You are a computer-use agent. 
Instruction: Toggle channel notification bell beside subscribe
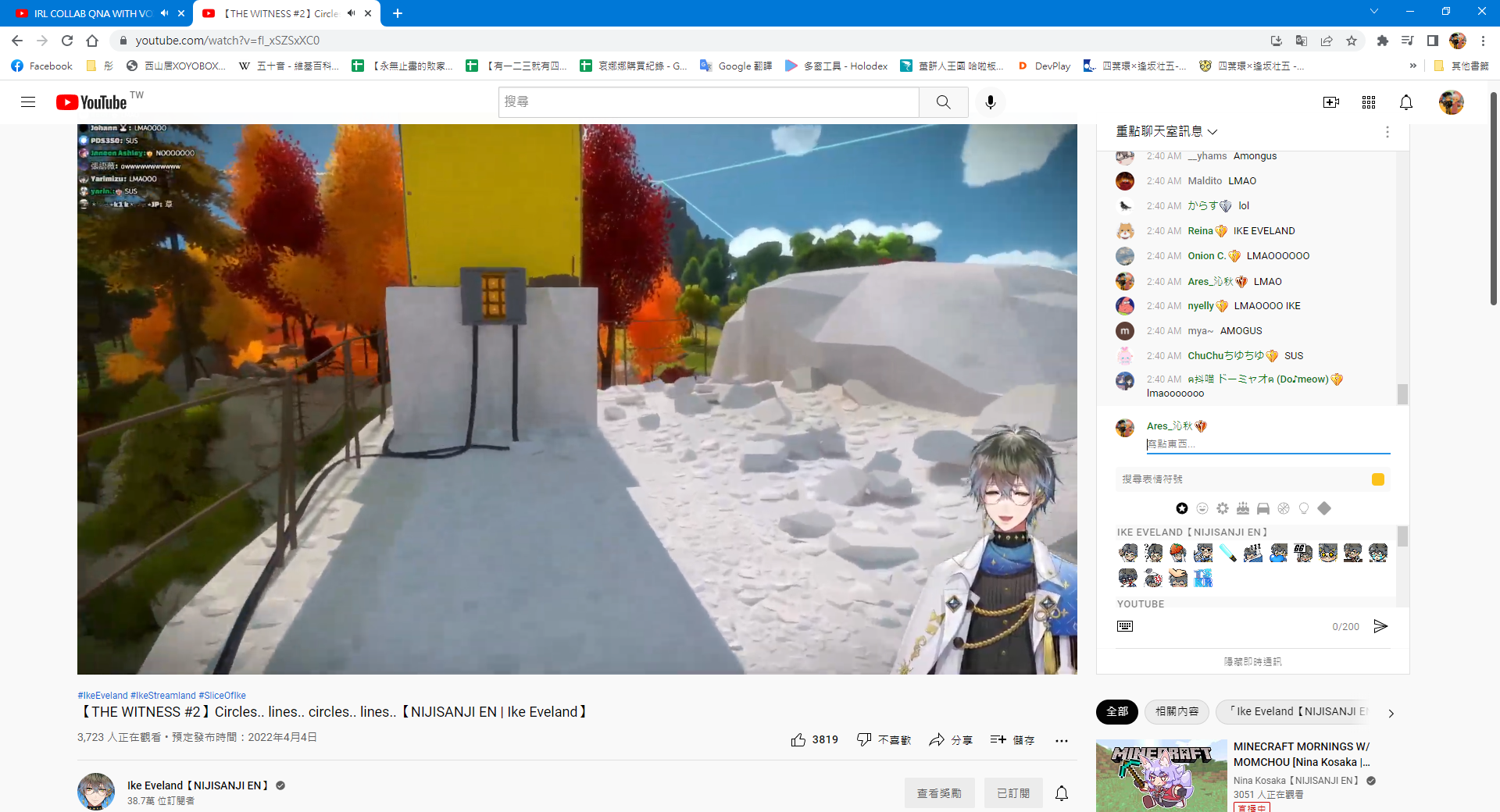pyautogui.click(x=1062, y=793)
